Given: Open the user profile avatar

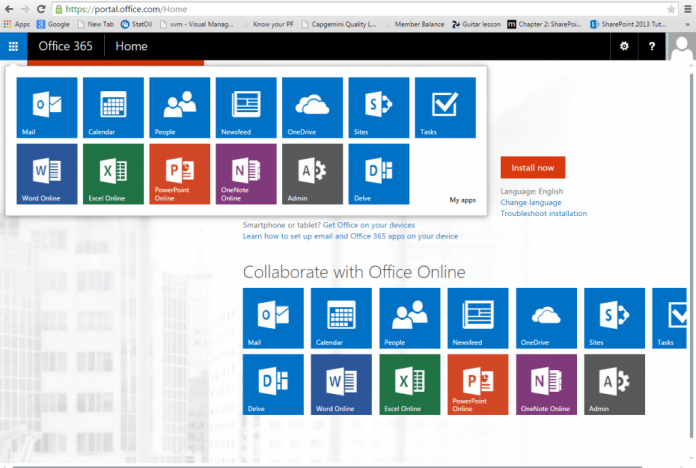Looking at the screenshot, I should pos(681,46).
